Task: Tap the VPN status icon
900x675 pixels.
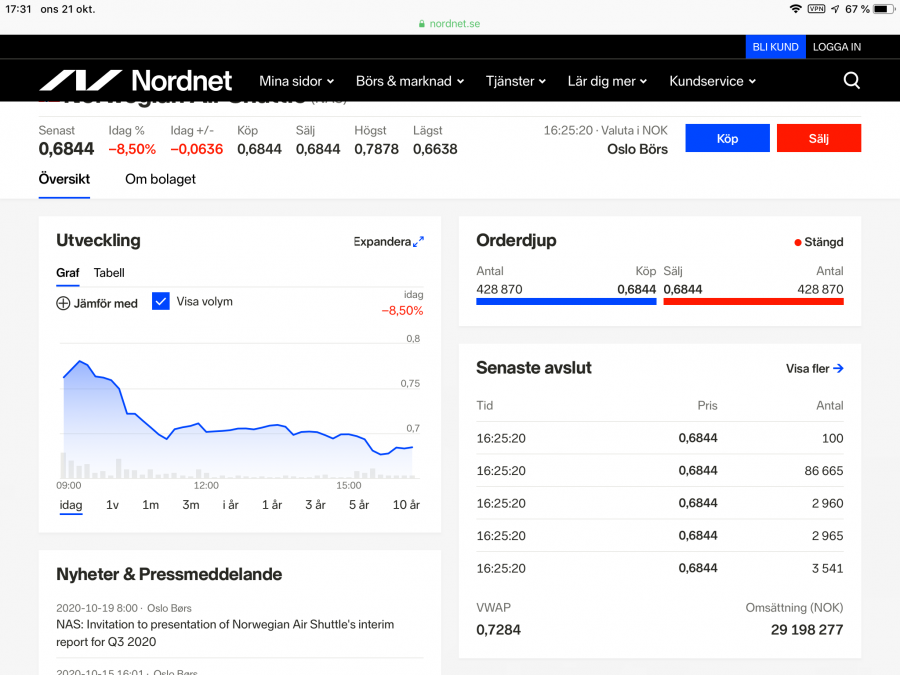Action: coord(816,9)
